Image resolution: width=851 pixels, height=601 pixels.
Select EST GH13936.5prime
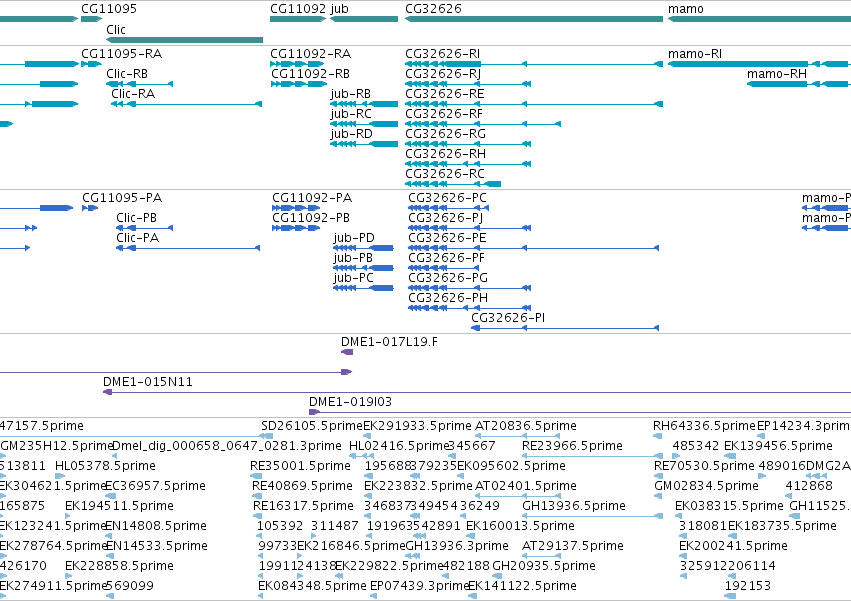(x=593, y=516)
